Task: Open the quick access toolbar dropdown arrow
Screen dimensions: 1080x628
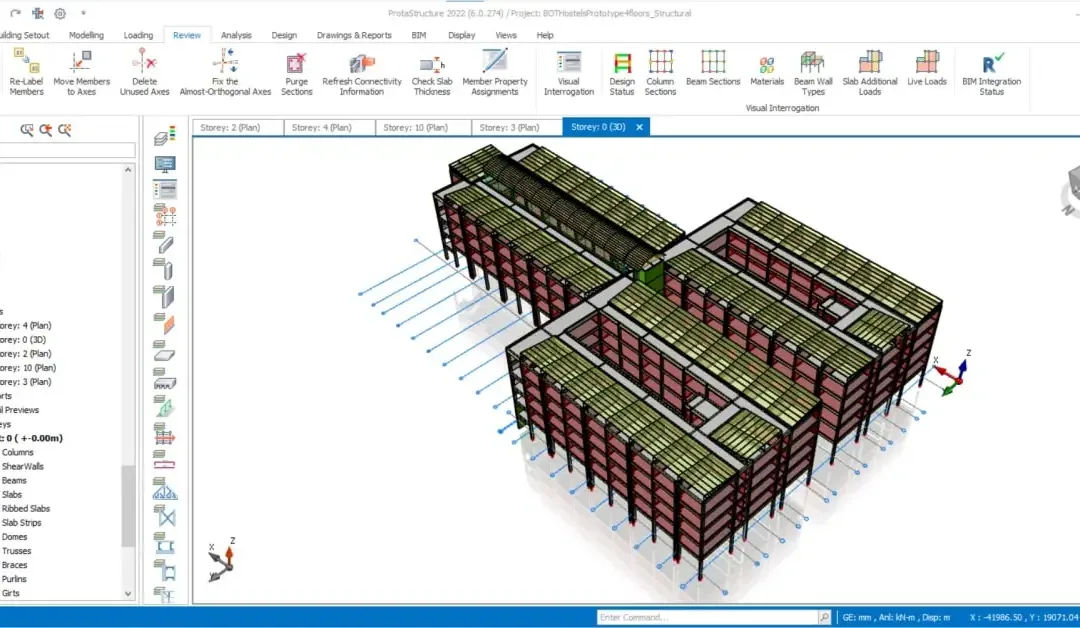Action: point(83,13)
